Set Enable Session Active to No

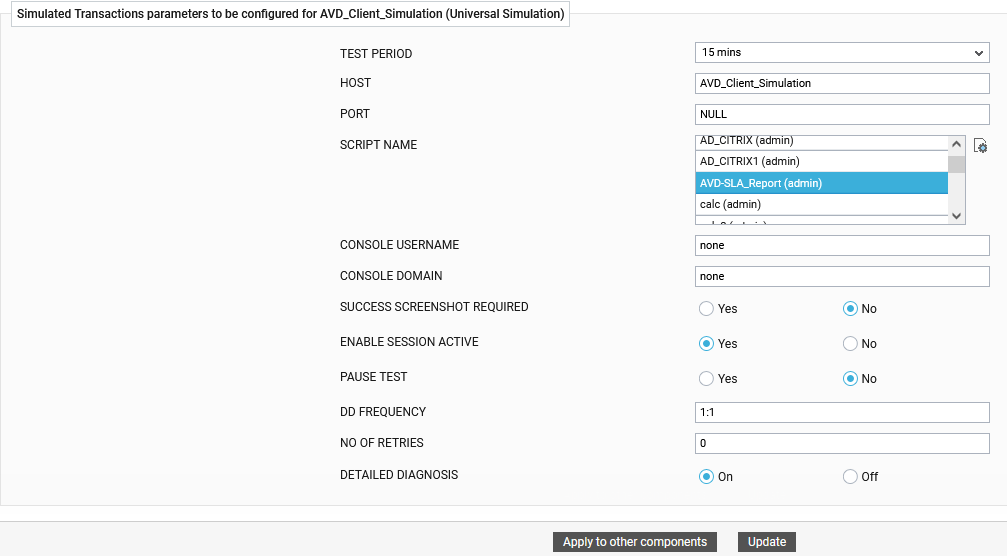[851, 344]
